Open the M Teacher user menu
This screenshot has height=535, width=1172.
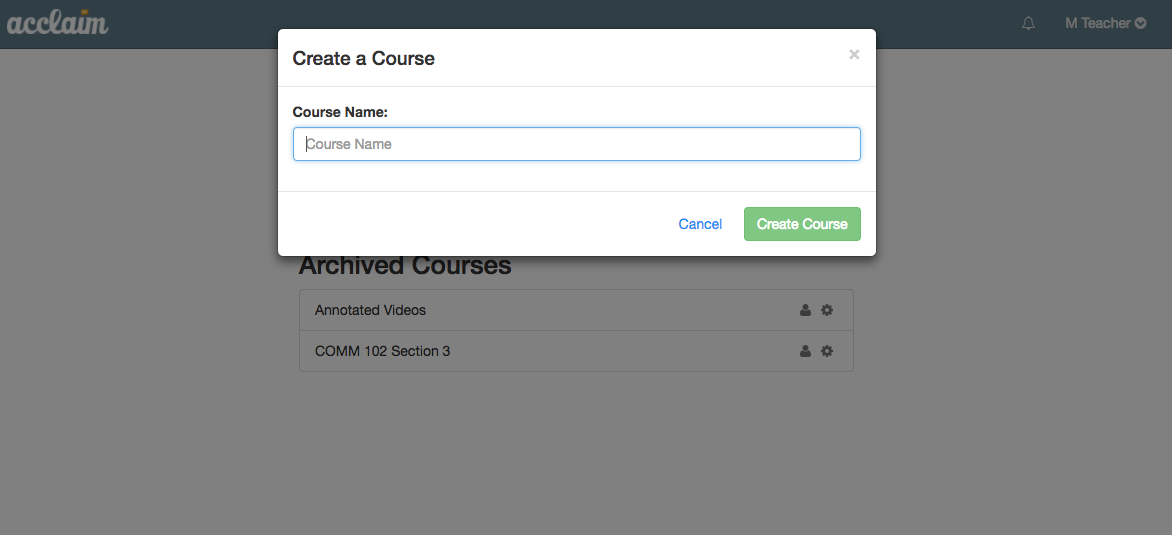coord(1105,23)
